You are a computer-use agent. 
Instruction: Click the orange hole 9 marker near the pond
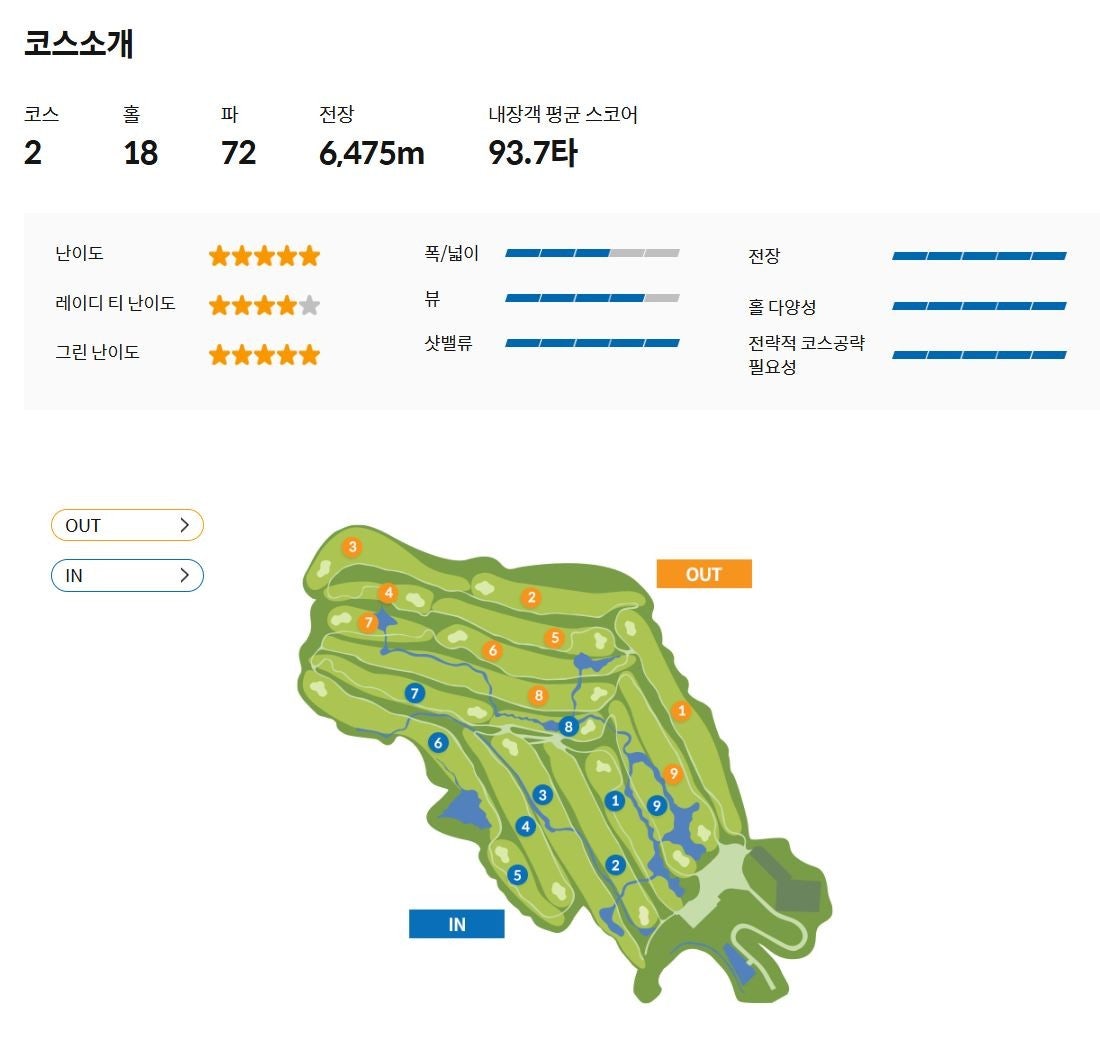tap(673, 772)
